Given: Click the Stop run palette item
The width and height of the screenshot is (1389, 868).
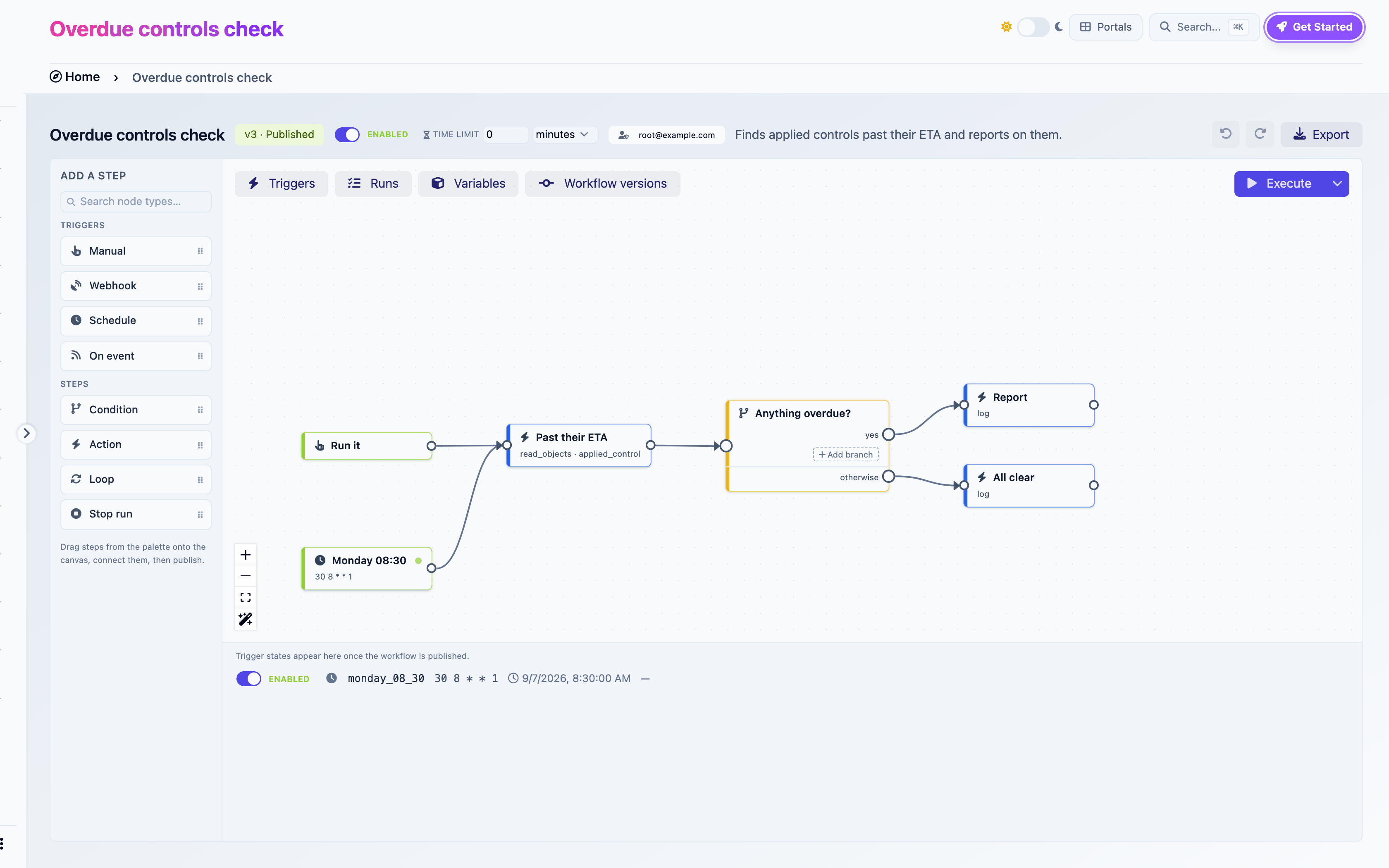Looking at the screenshot, I should point(136,514).
